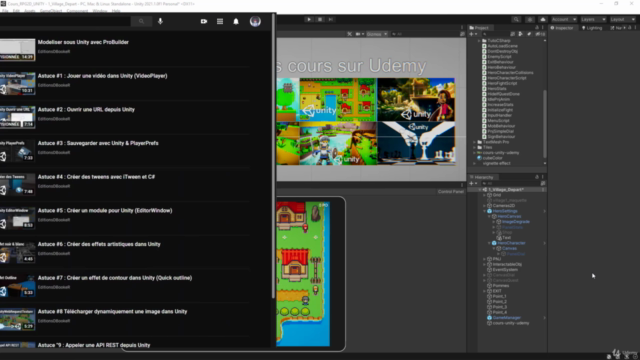
Task: Click the Scene view camera settings icon
Action: point(359,34)
